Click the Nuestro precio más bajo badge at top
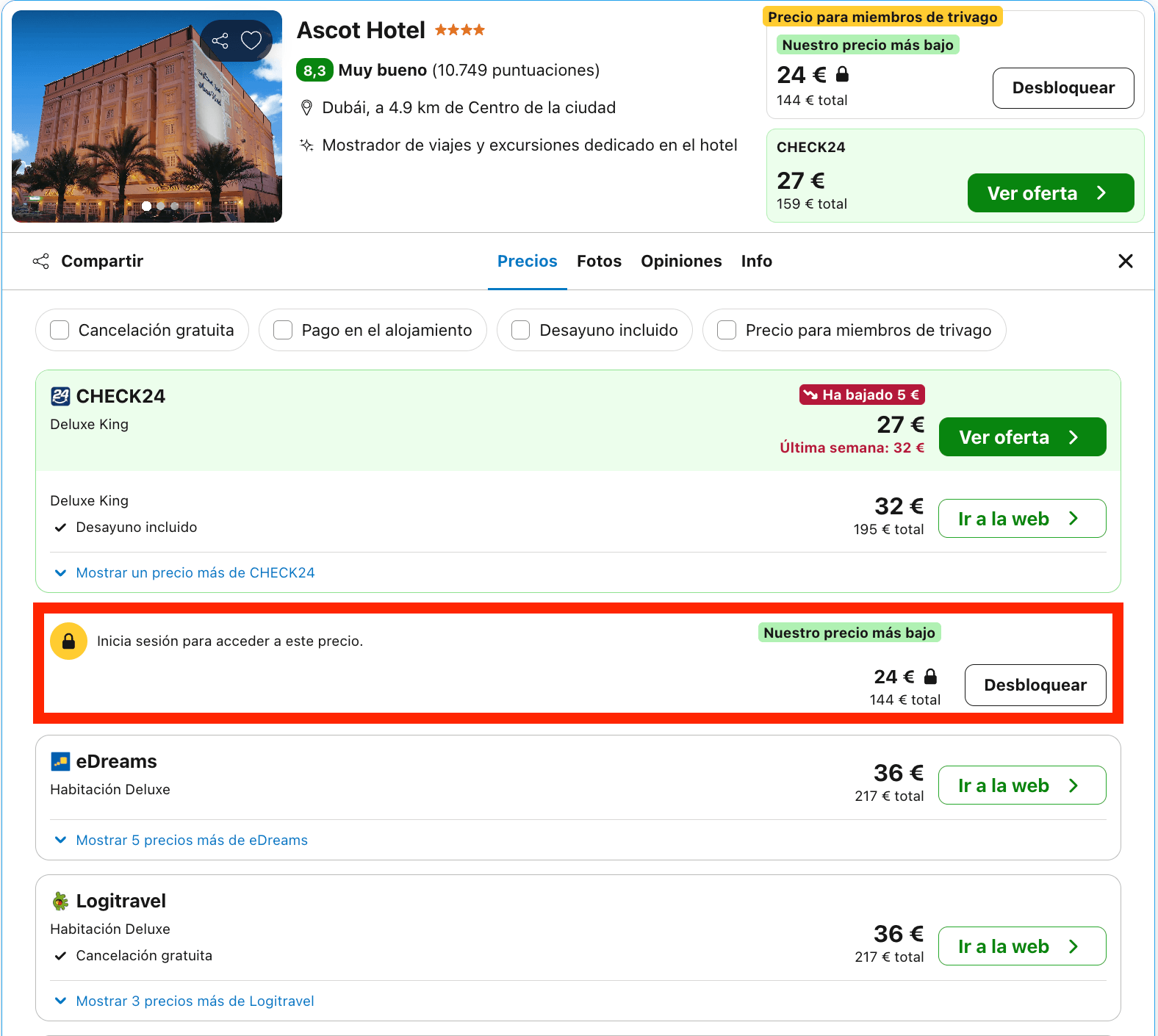The height and width of the screenshot is (1036, 1158). [x=868, y=45]
